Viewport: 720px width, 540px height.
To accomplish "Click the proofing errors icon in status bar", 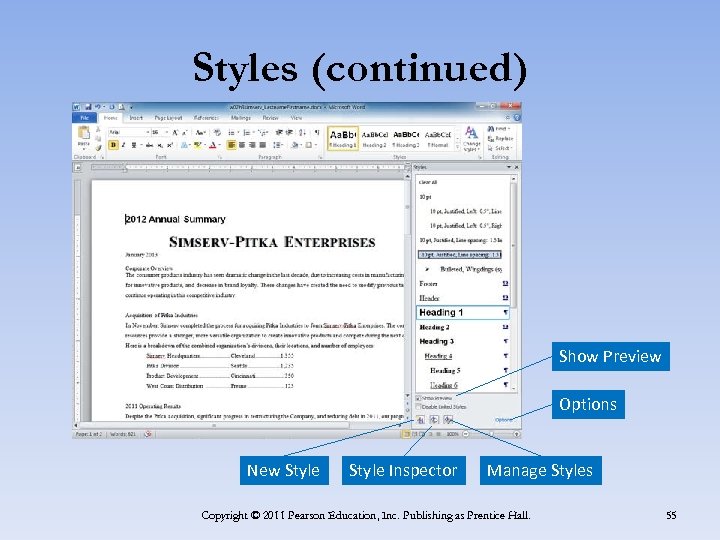I will tap(148, 434).
